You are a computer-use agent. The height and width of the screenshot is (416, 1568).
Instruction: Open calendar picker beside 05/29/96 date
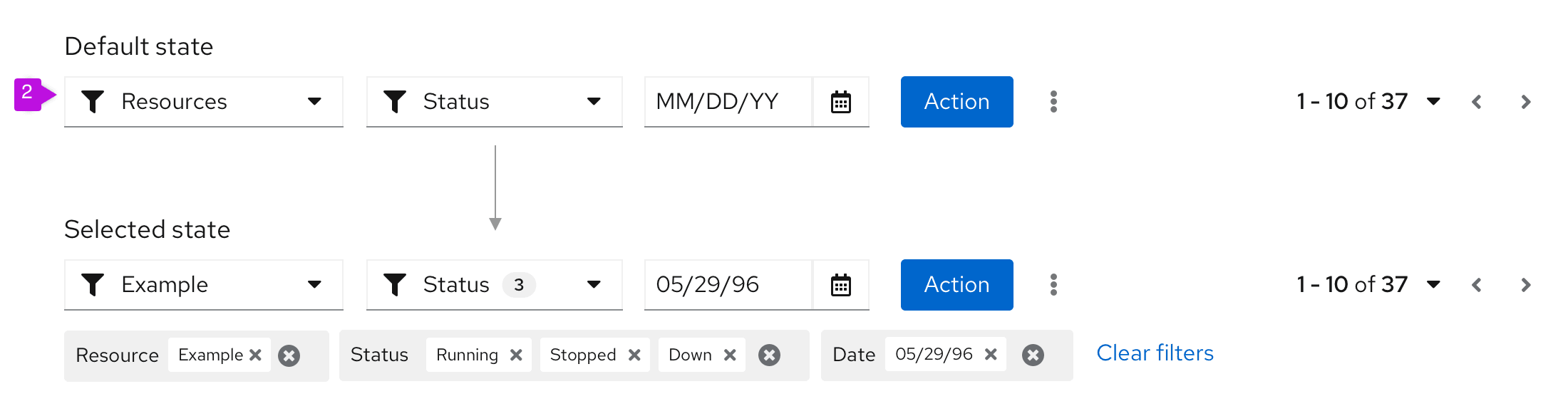click(841, 285)
